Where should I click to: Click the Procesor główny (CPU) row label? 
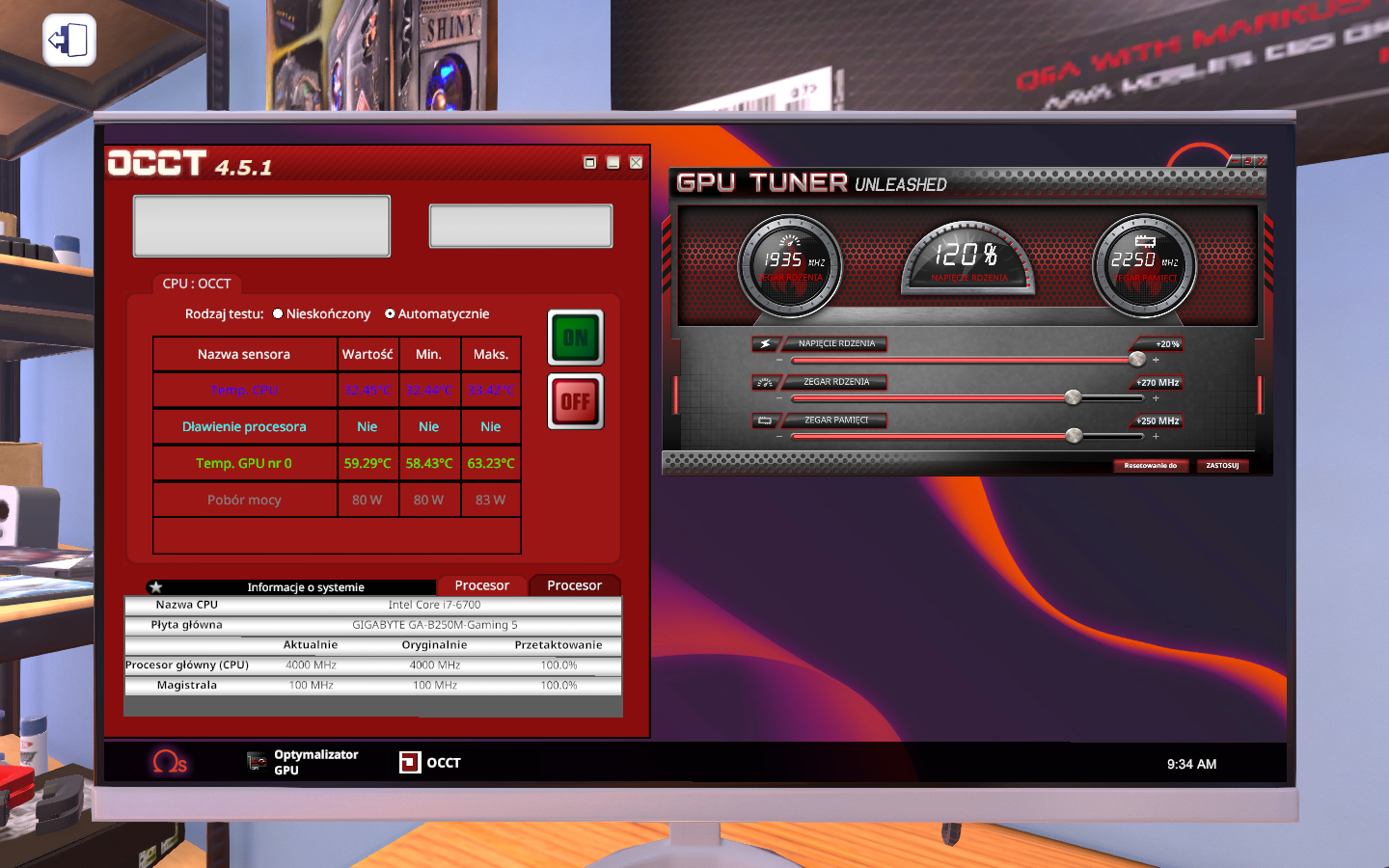[x=187, y=665]
